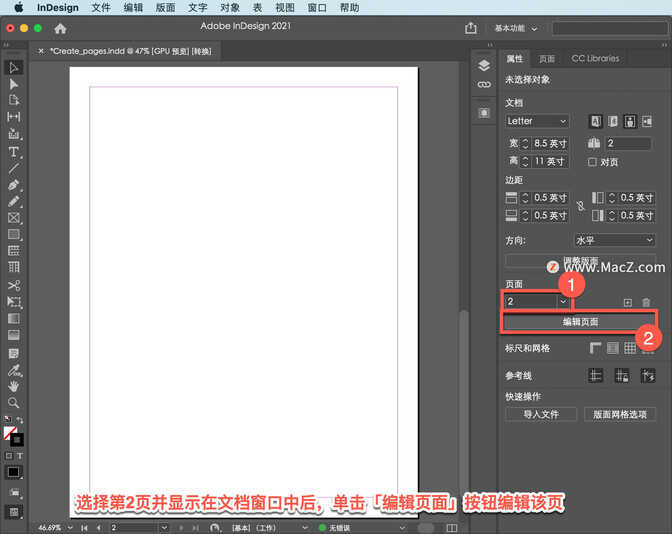This screenshot has width=672, height=534.
Task: Open the Apple menu
Action: 18,7
